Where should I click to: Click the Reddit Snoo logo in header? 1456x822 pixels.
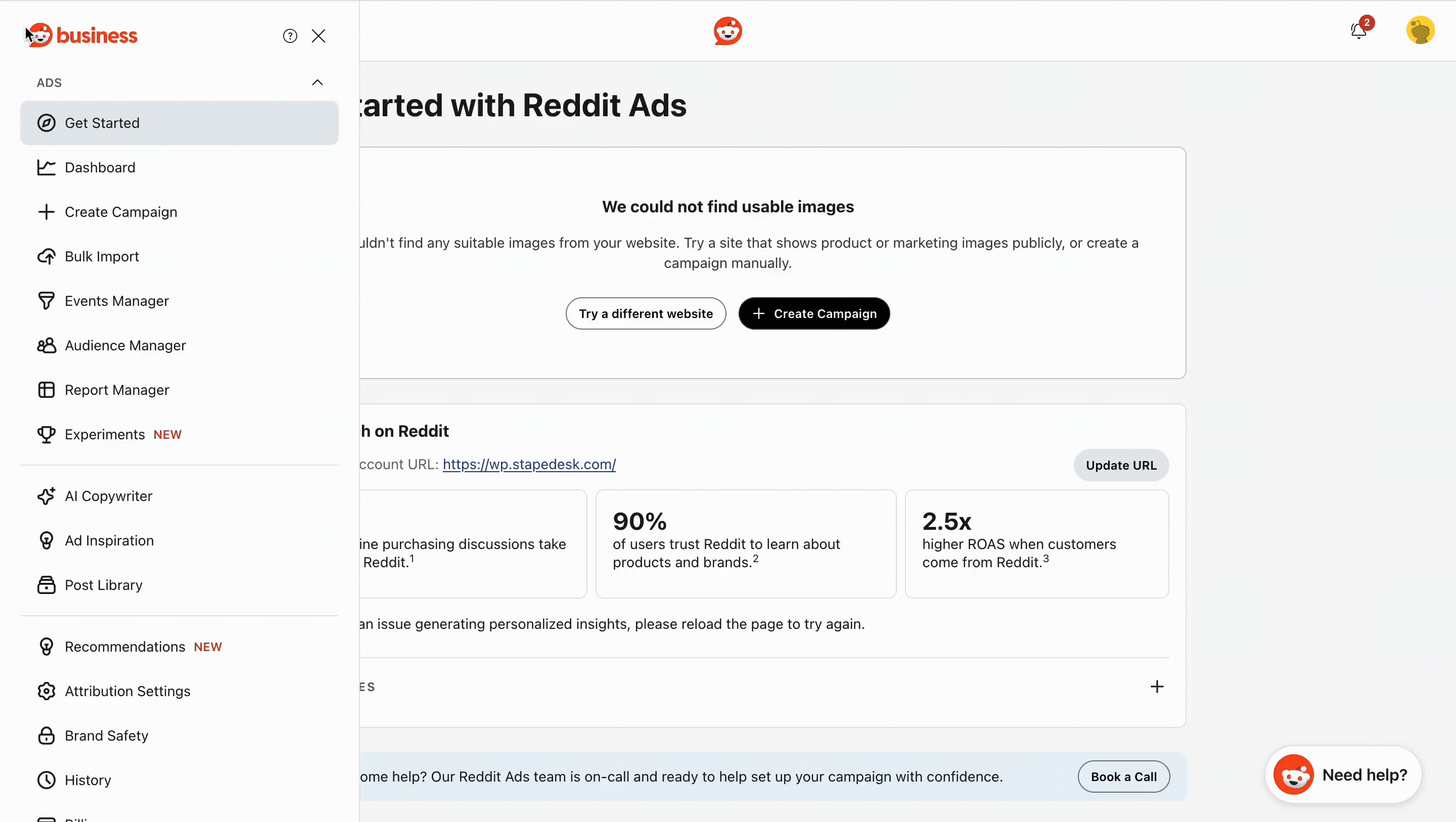click(727, 30)
